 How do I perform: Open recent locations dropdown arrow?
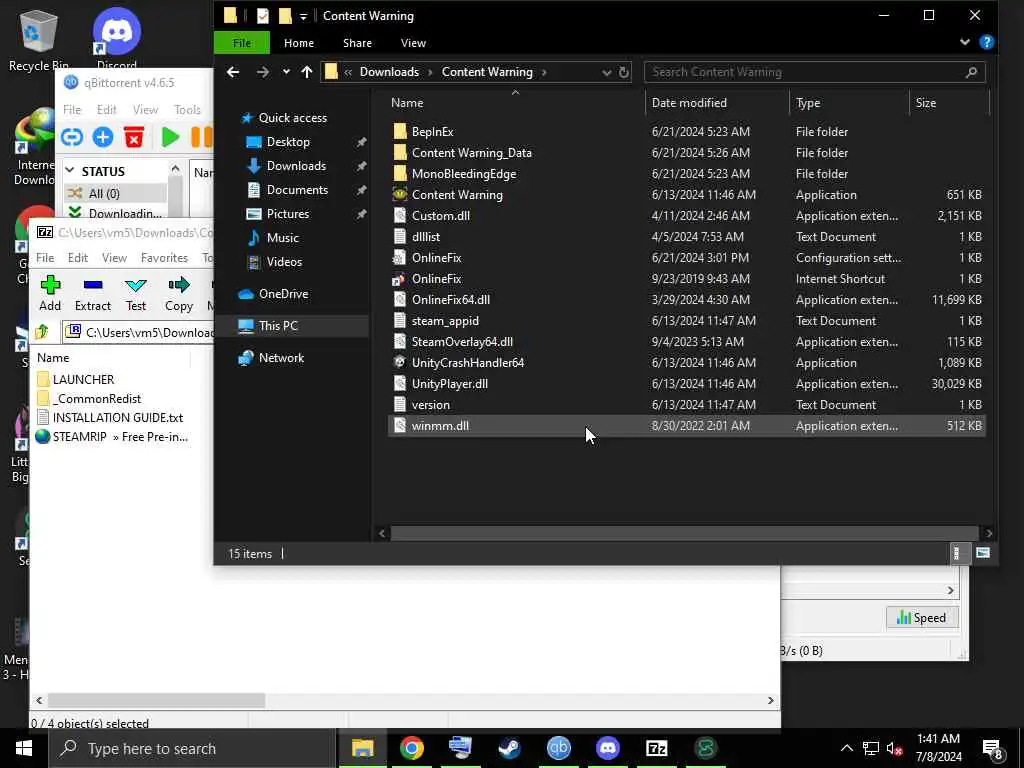(286, 72)
